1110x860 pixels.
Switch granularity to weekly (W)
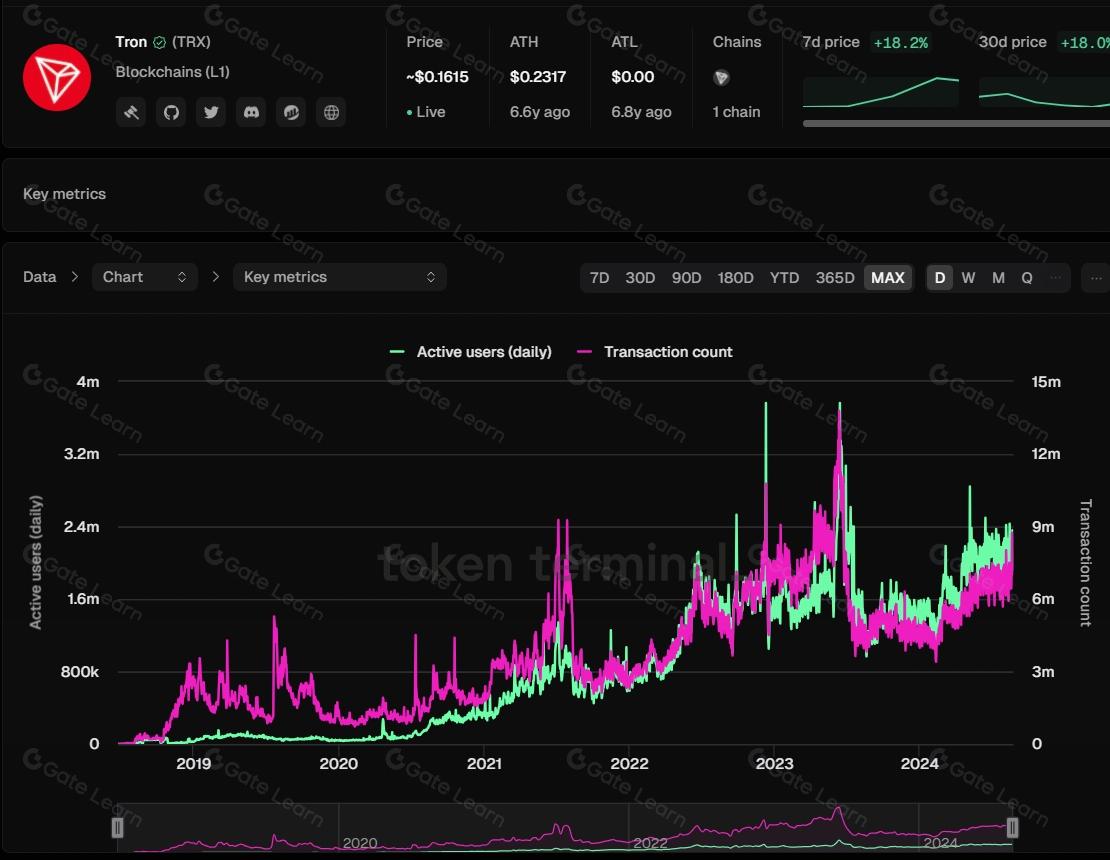[968, 277]
